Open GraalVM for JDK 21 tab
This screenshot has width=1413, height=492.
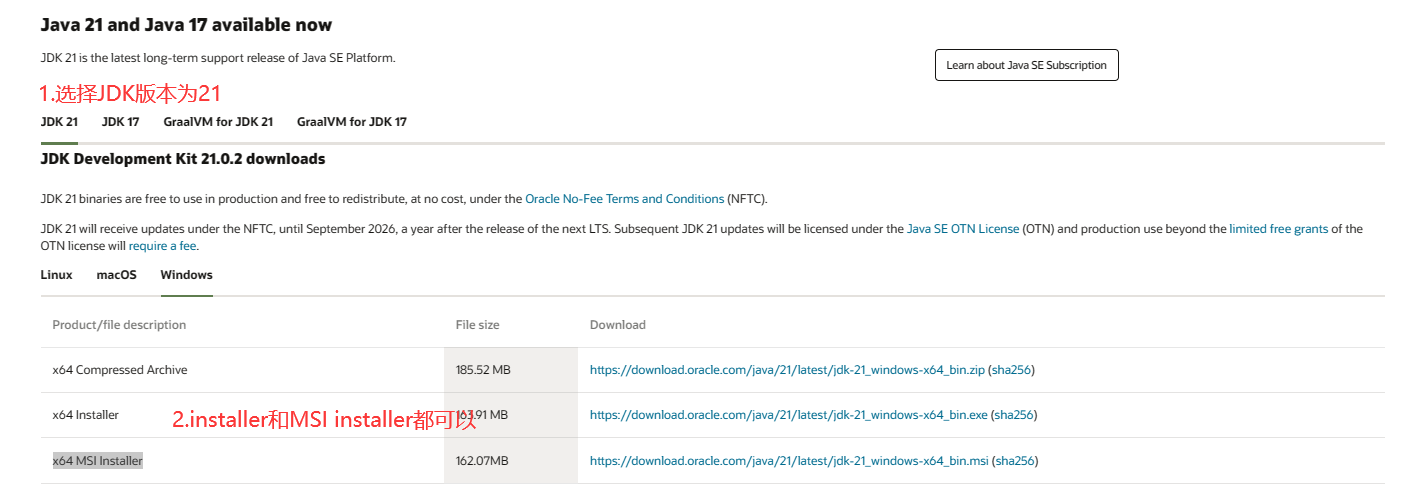218,122
